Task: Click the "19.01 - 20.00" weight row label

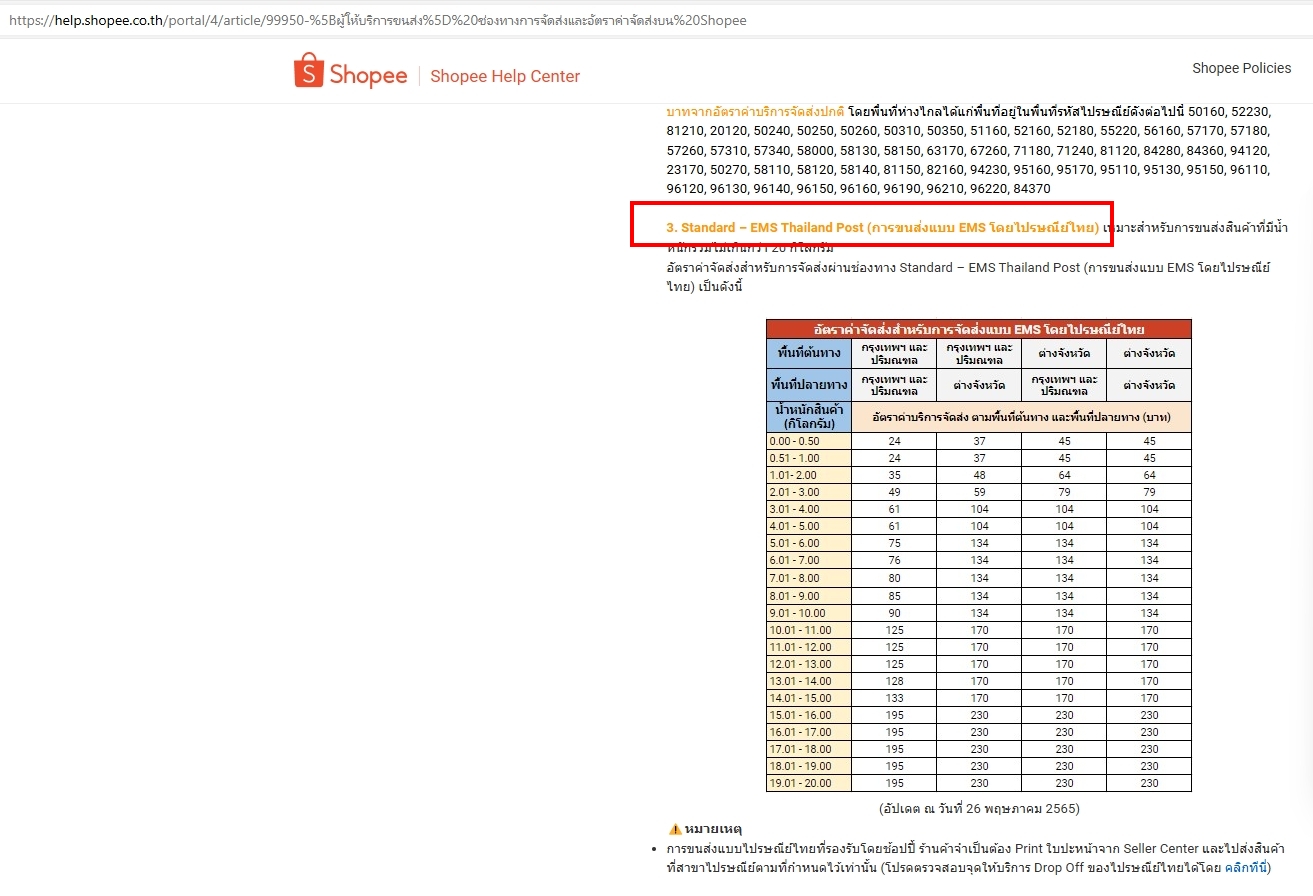Action: (809, 783)
